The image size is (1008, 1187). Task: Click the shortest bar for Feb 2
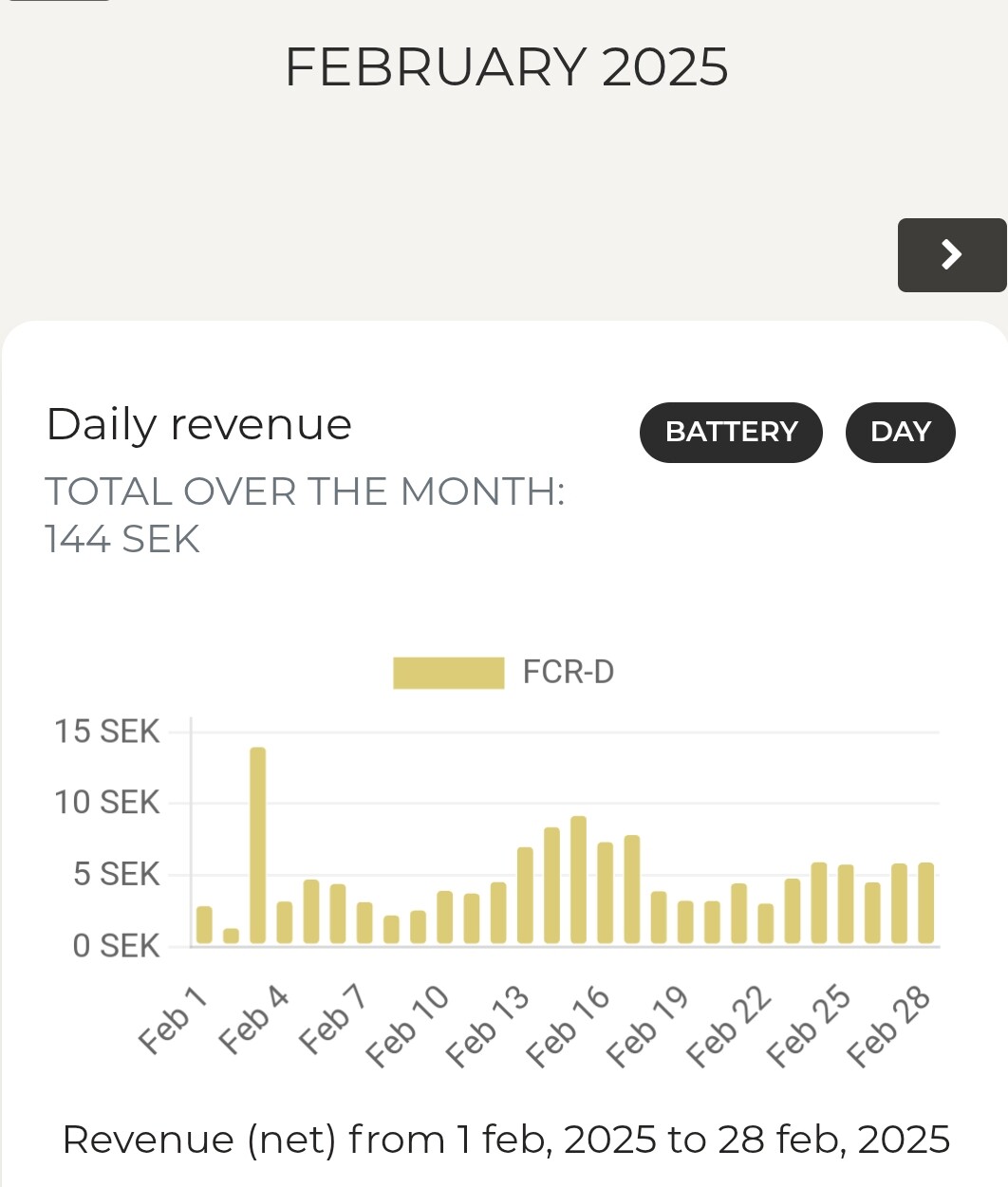click(x=231, y=936)
